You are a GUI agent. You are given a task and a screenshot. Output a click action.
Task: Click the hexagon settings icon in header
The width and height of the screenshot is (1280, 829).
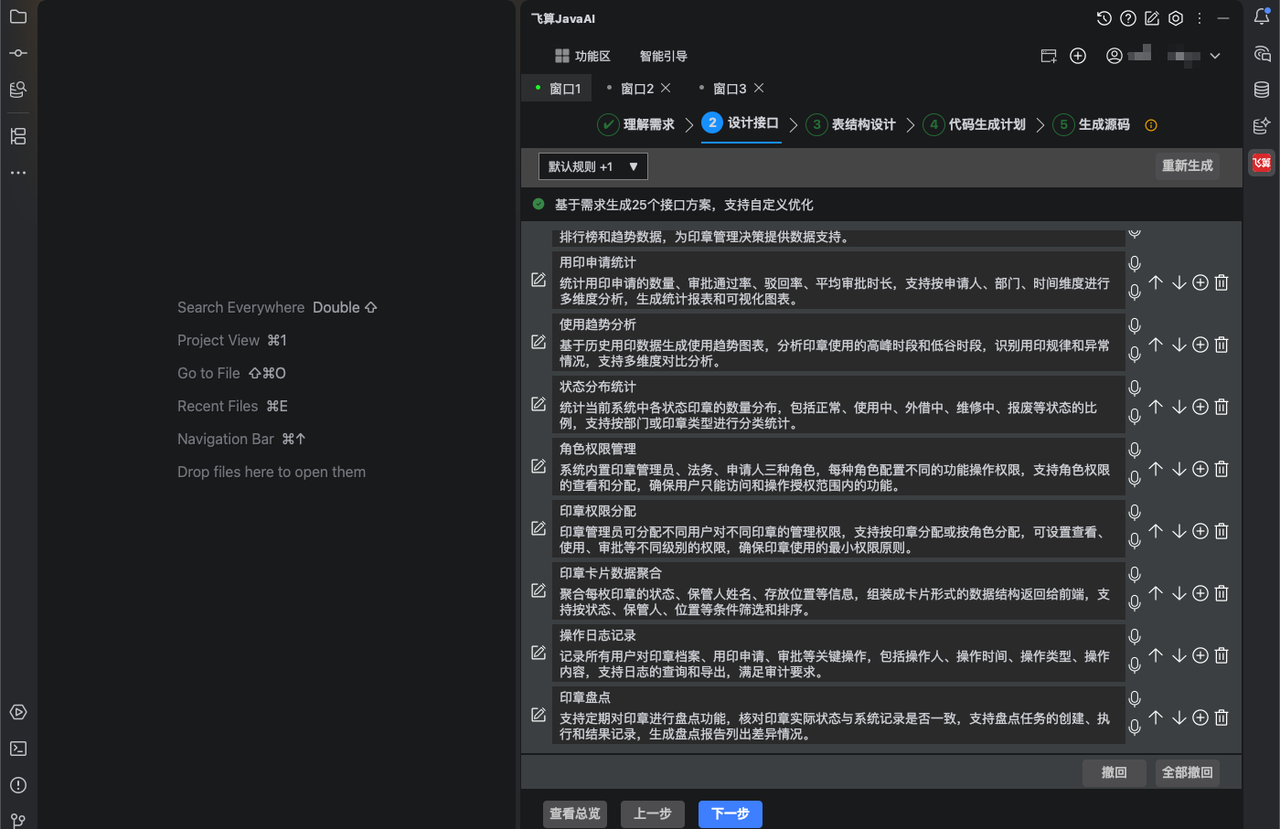1176,18
